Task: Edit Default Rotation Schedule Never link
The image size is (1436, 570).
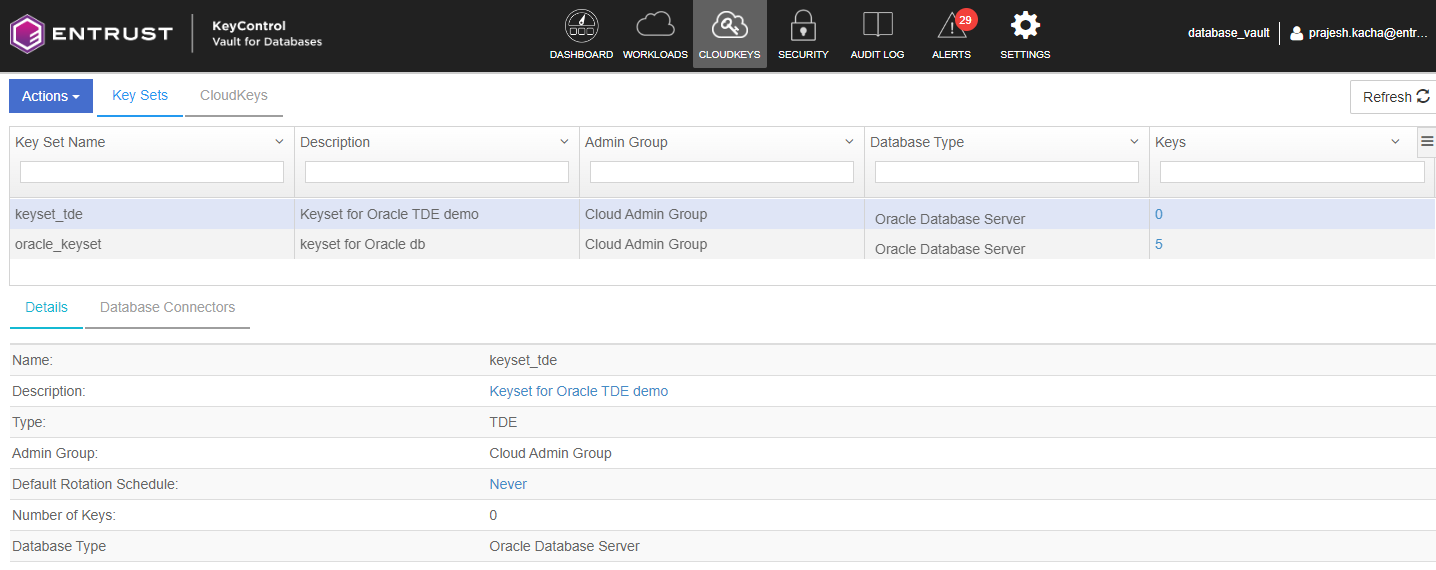Action: click(507, 484)
